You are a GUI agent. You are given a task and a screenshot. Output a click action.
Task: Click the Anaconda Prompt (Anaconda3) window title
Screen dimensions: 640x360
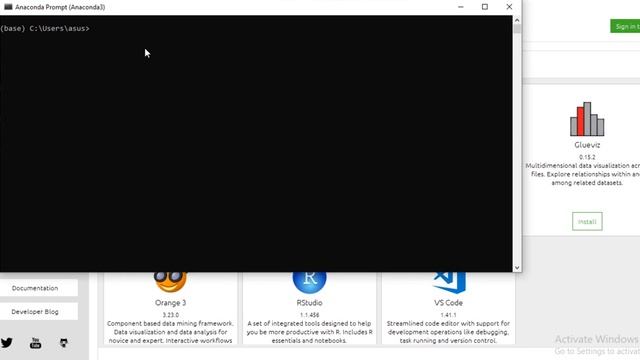coord(60,7)
